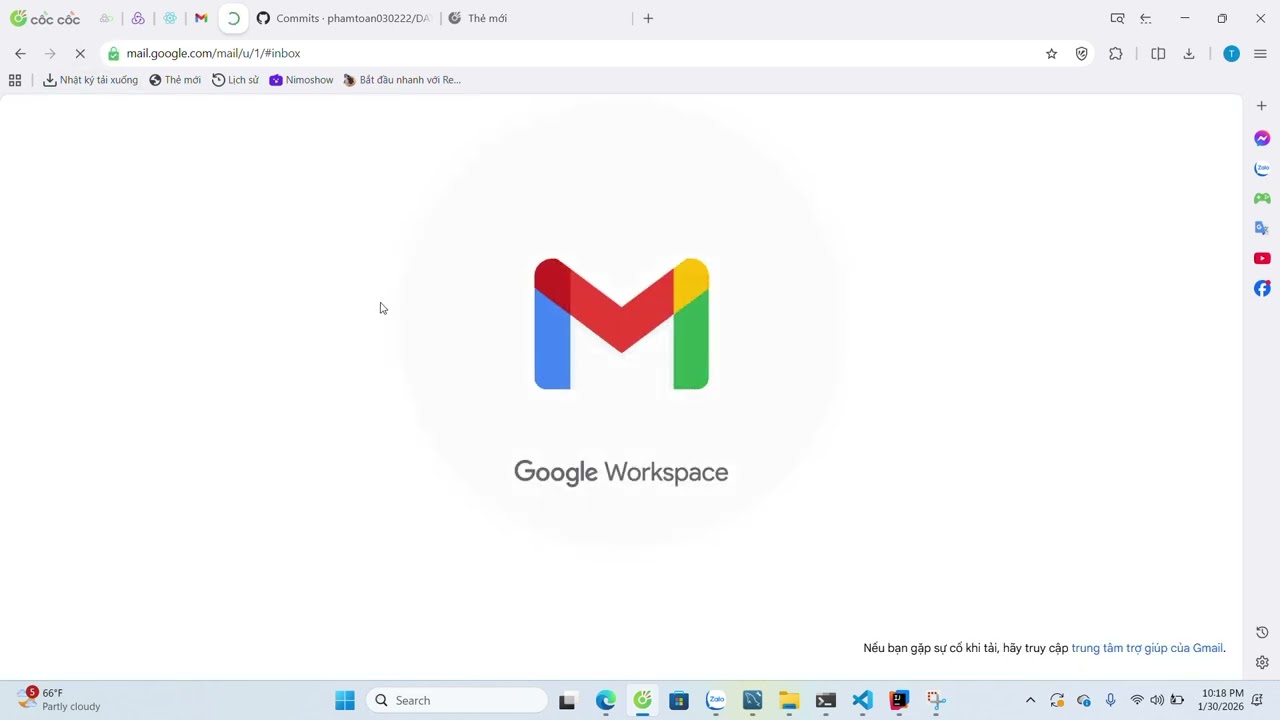Toggle split view in the toolbar
Image resolution: width=1280 pixels, height=720 pixels.
click(x=1158, y=54)
